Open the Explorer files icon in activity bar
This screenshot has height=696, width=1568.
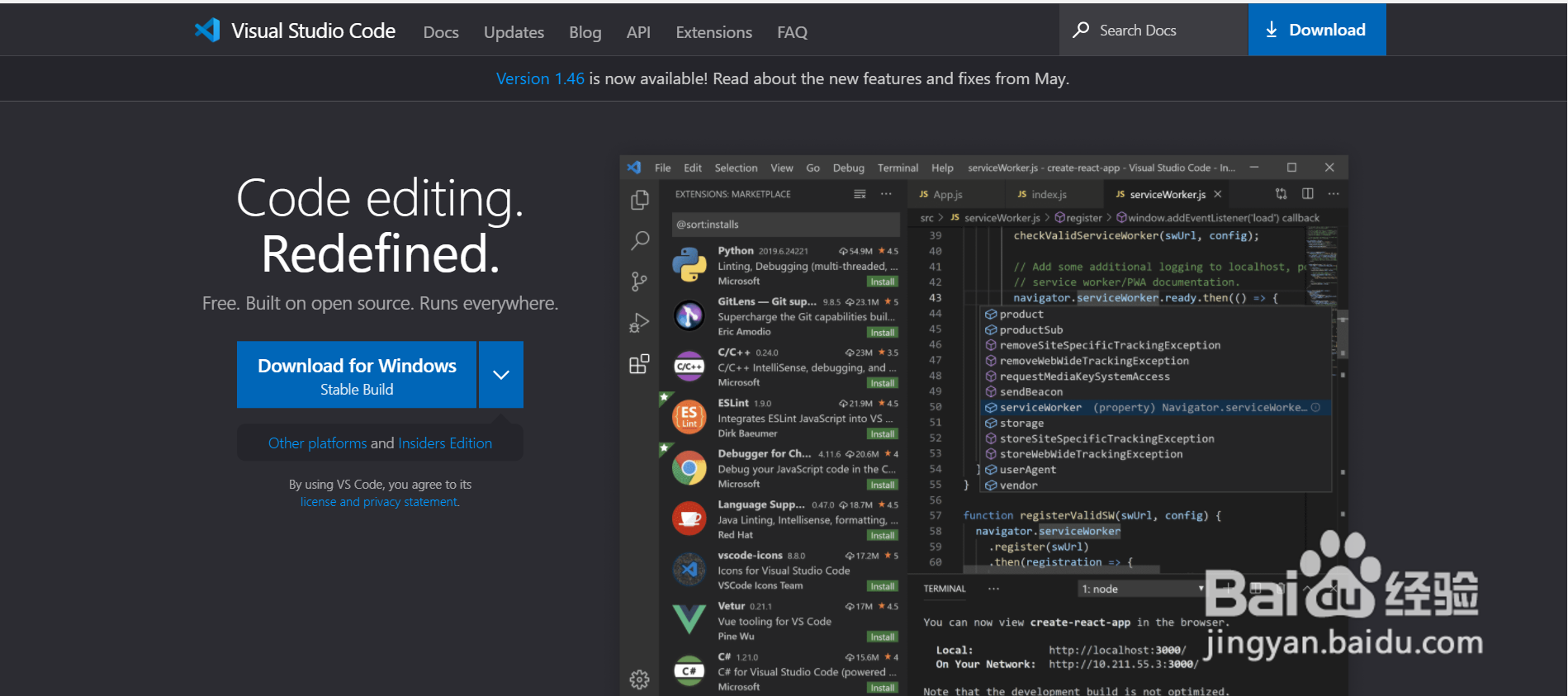pyautogui.click(x=640, y=200)
